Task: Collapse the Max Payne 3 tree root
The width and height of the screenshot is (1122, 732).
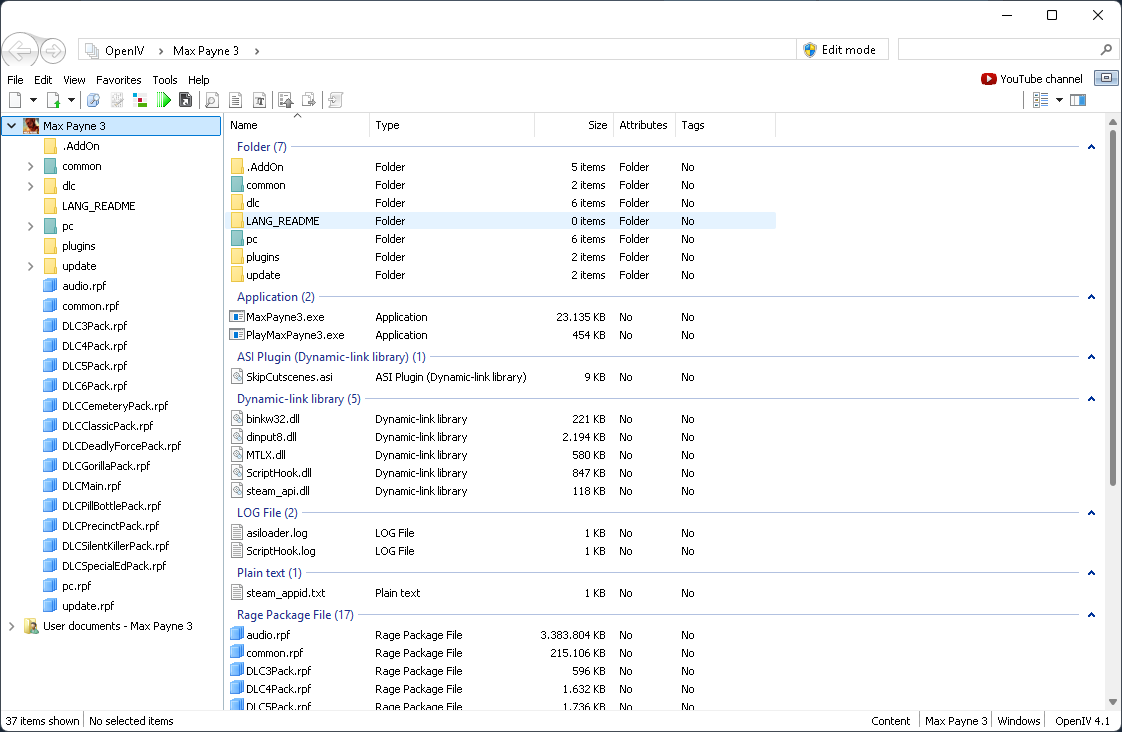Action: coord(11,126)
